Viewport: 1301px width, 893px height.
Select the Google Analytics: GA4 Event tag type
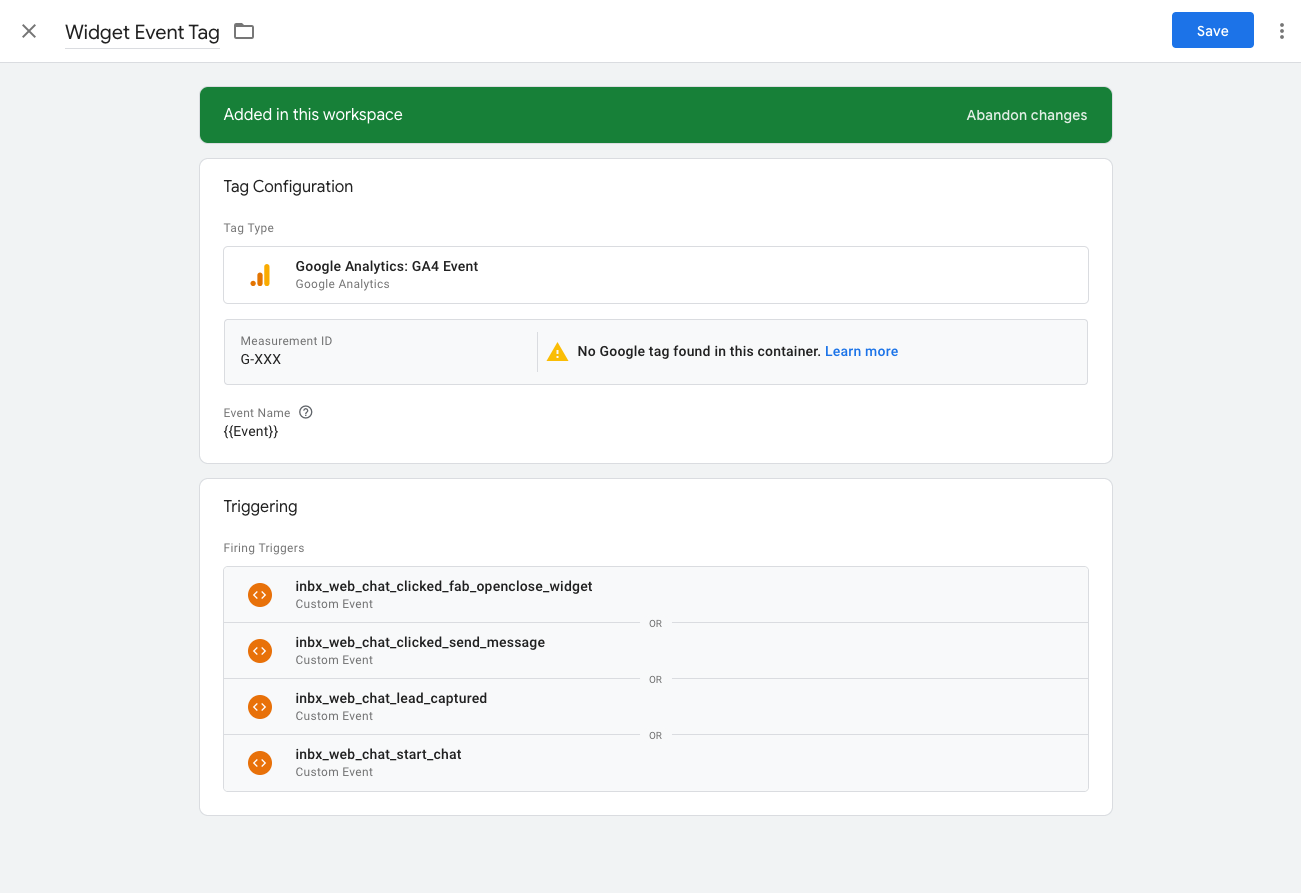point(656,275)
